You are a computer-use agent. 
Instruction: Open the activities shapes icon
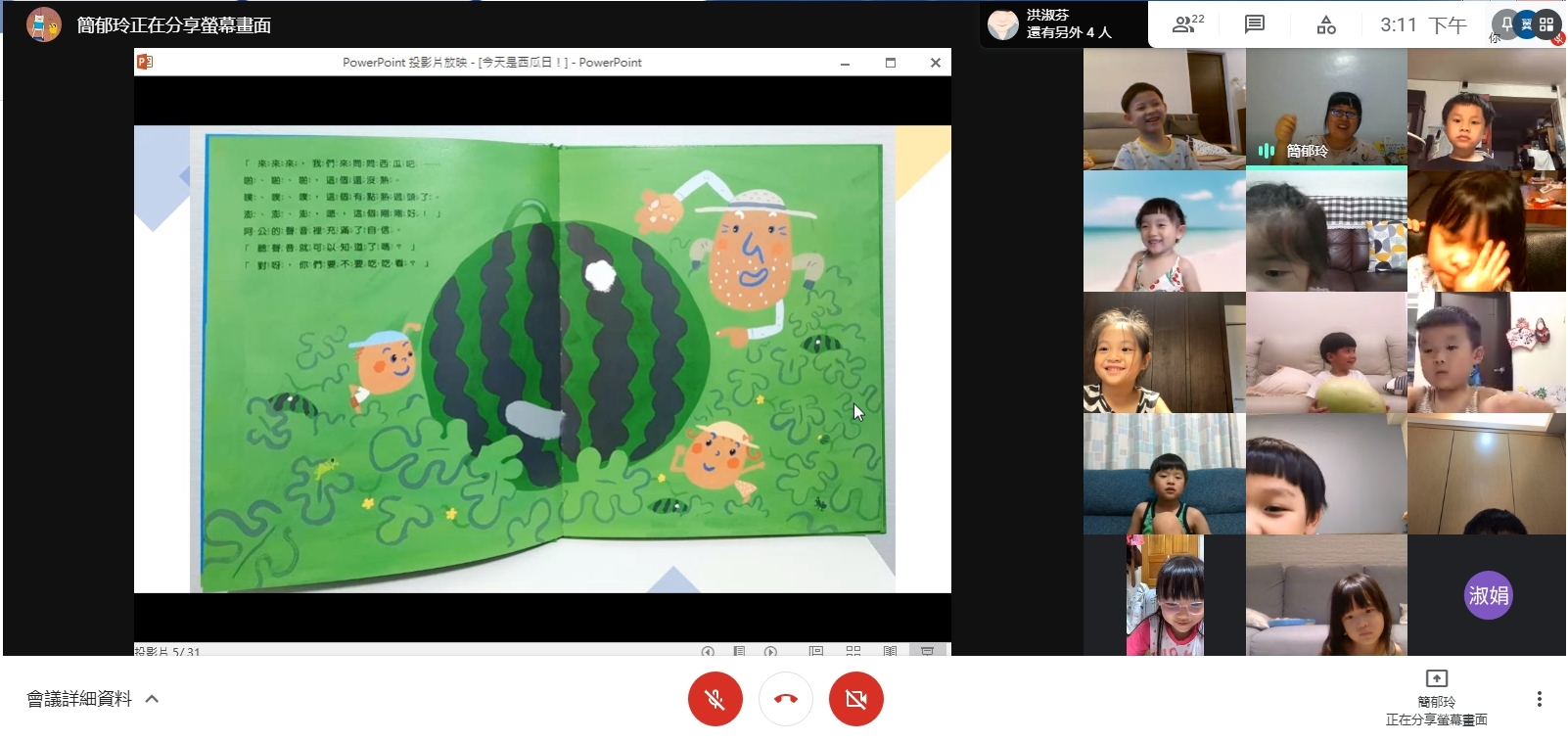pos(1326,24)
